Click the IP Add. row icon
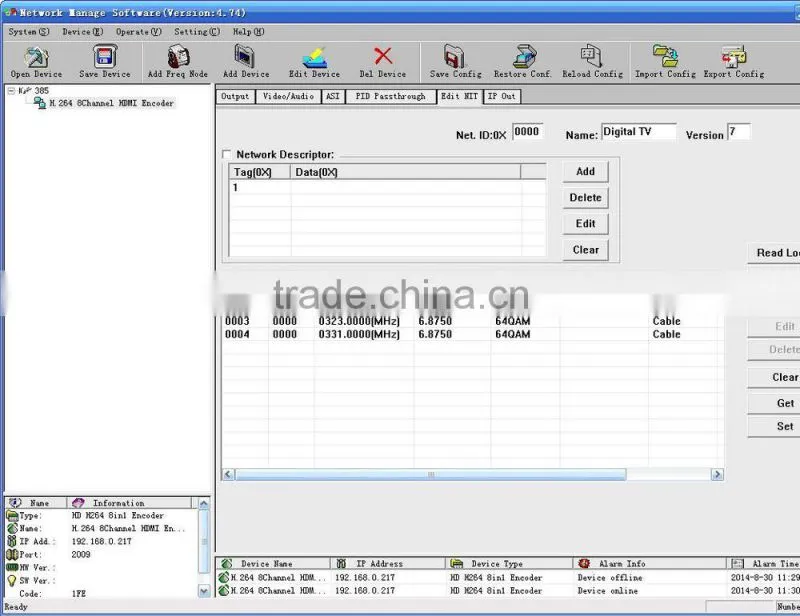This screenshot has height=616, width=800. 12,541
